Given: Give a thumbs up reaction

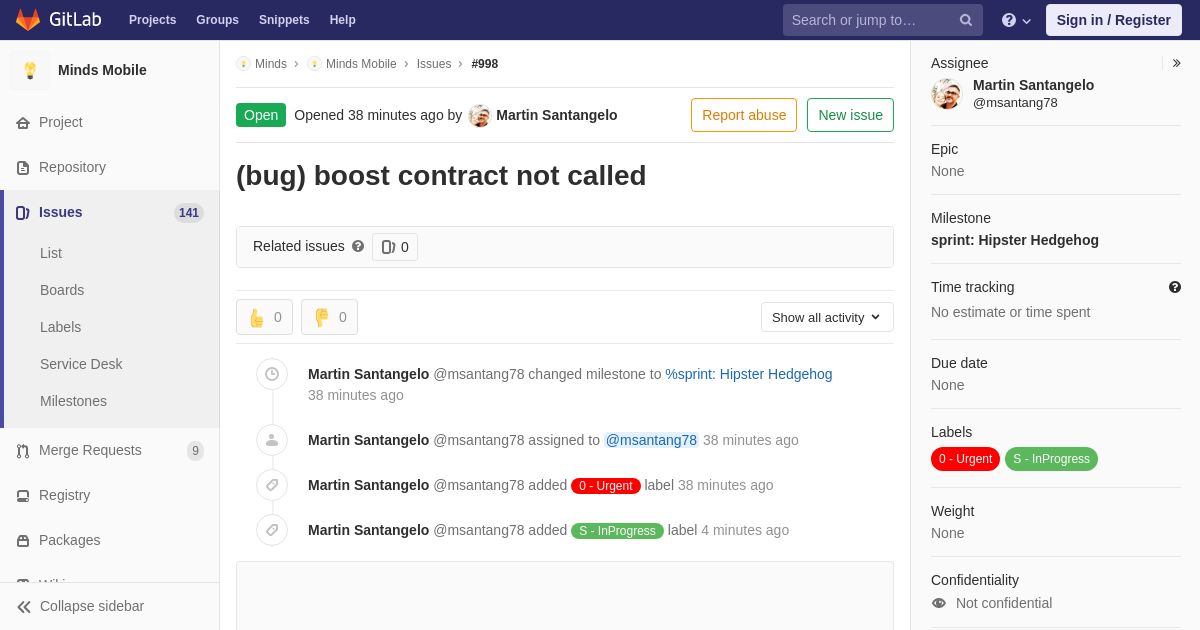Looking at the screenshot, I should coord(264,317).
